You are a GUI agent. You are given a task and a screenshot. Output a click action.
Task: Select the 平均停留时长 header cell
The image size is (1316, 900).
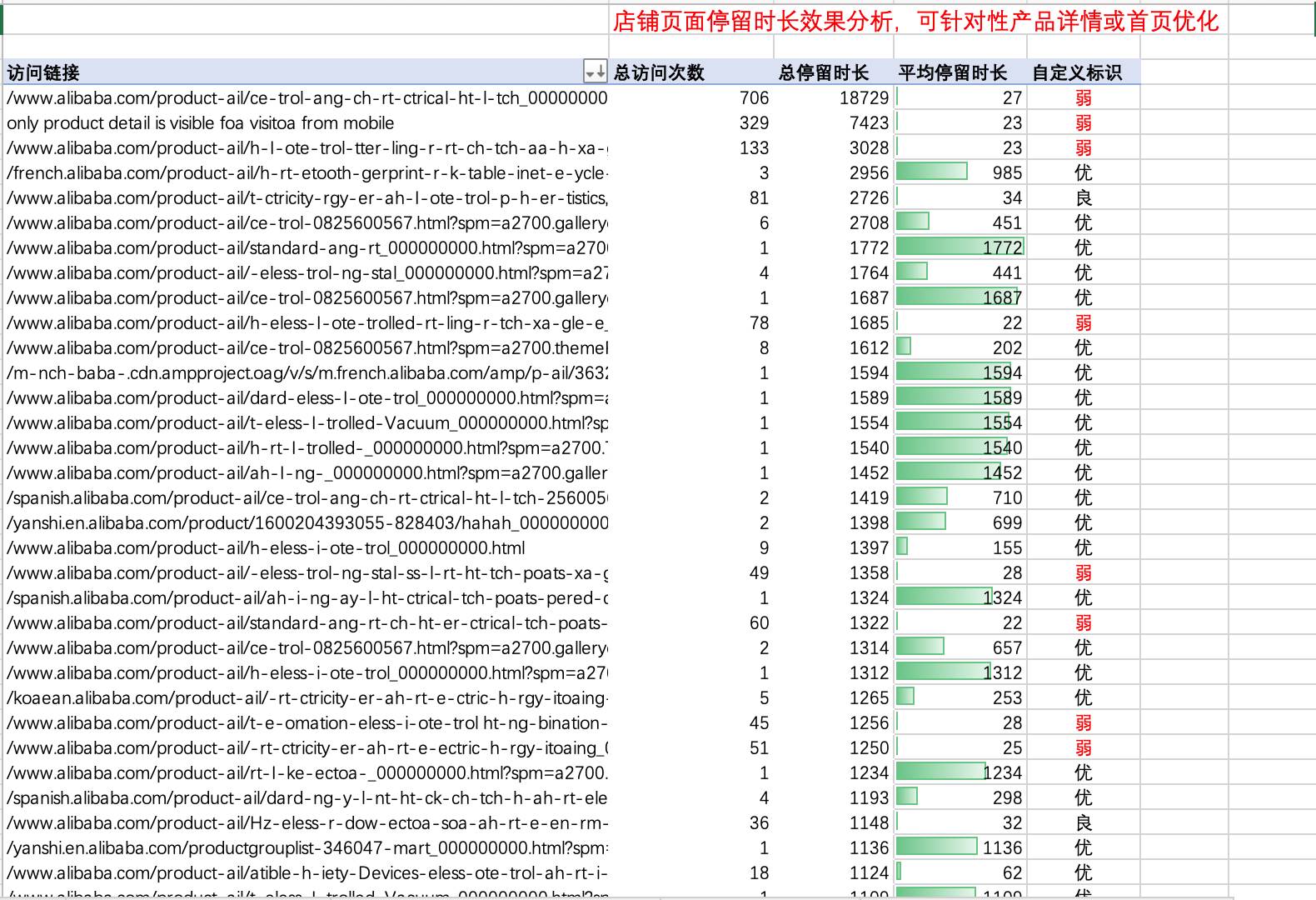tap(960, 72)
